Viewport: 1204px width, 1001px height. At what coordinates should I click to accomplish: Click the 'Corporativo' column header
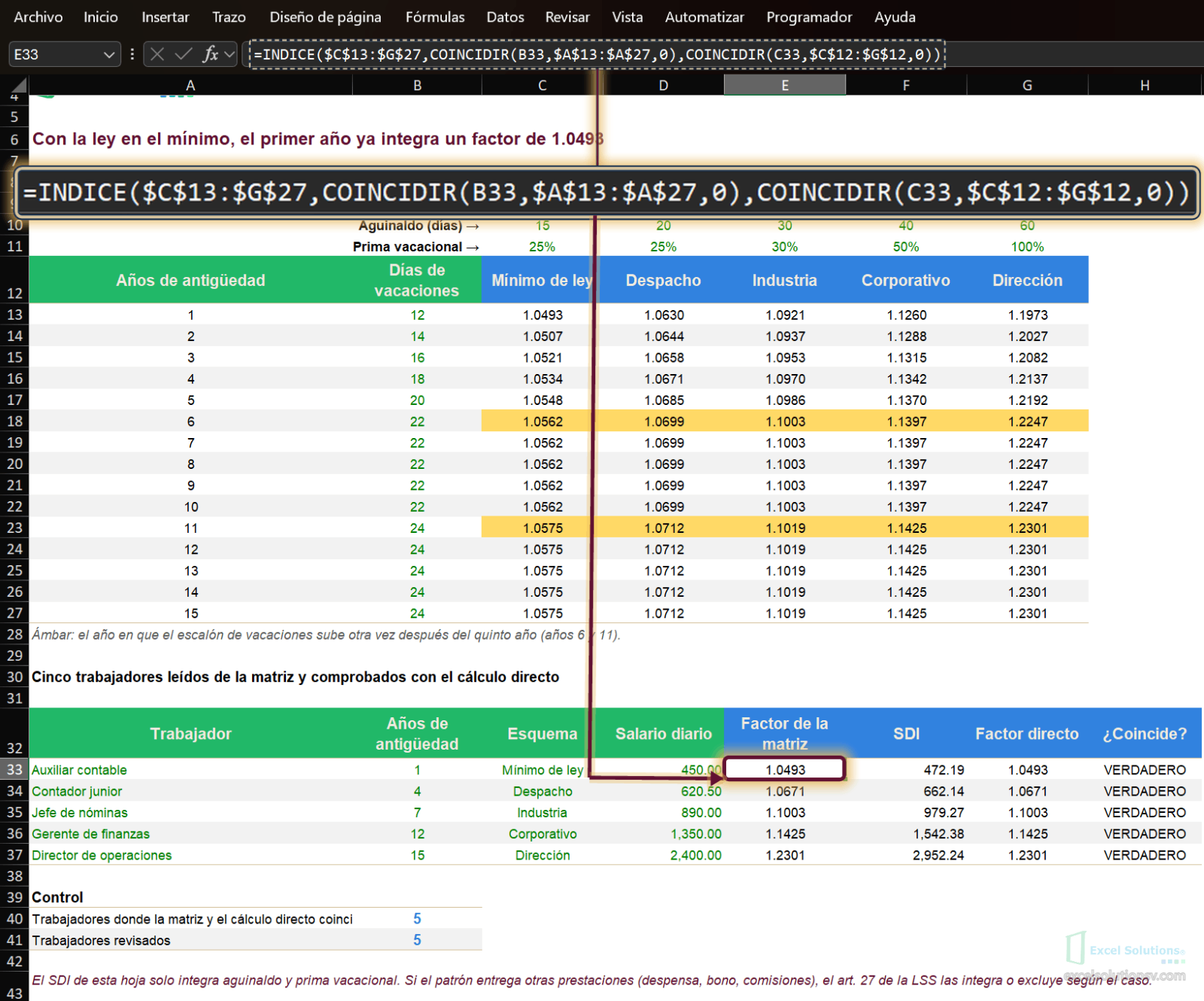click(x=906, y=280)
